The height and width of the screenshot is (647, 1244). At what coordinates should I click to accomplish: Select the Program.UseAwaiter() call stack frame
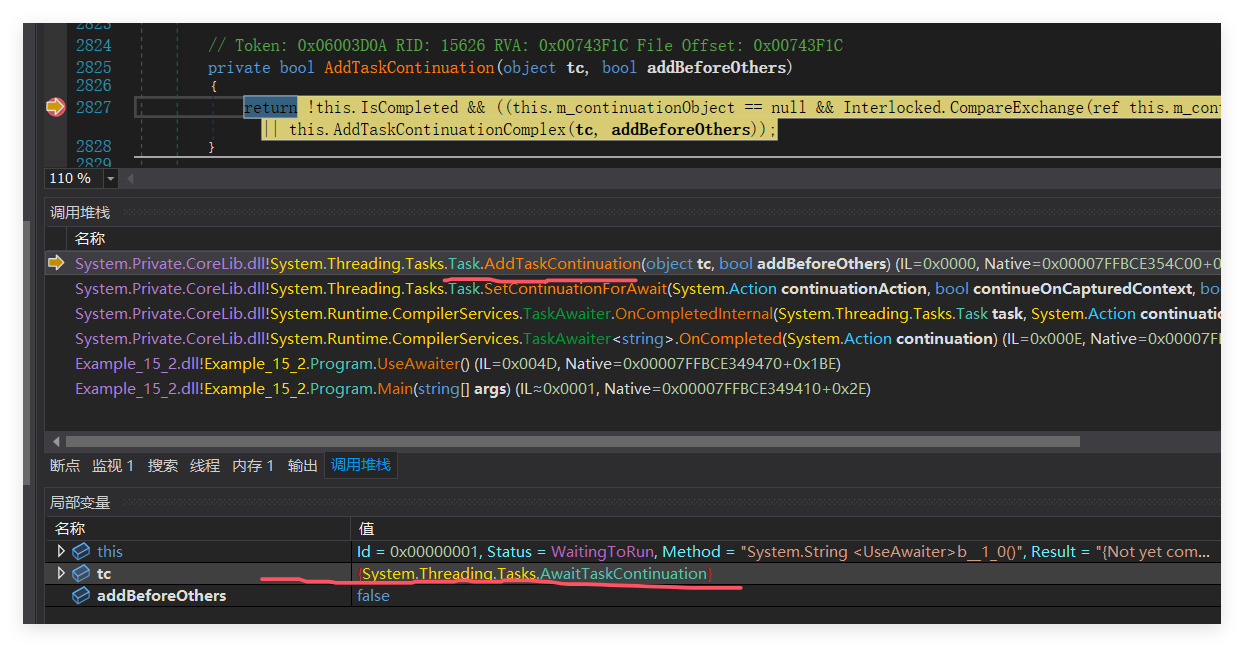(458, 364)
